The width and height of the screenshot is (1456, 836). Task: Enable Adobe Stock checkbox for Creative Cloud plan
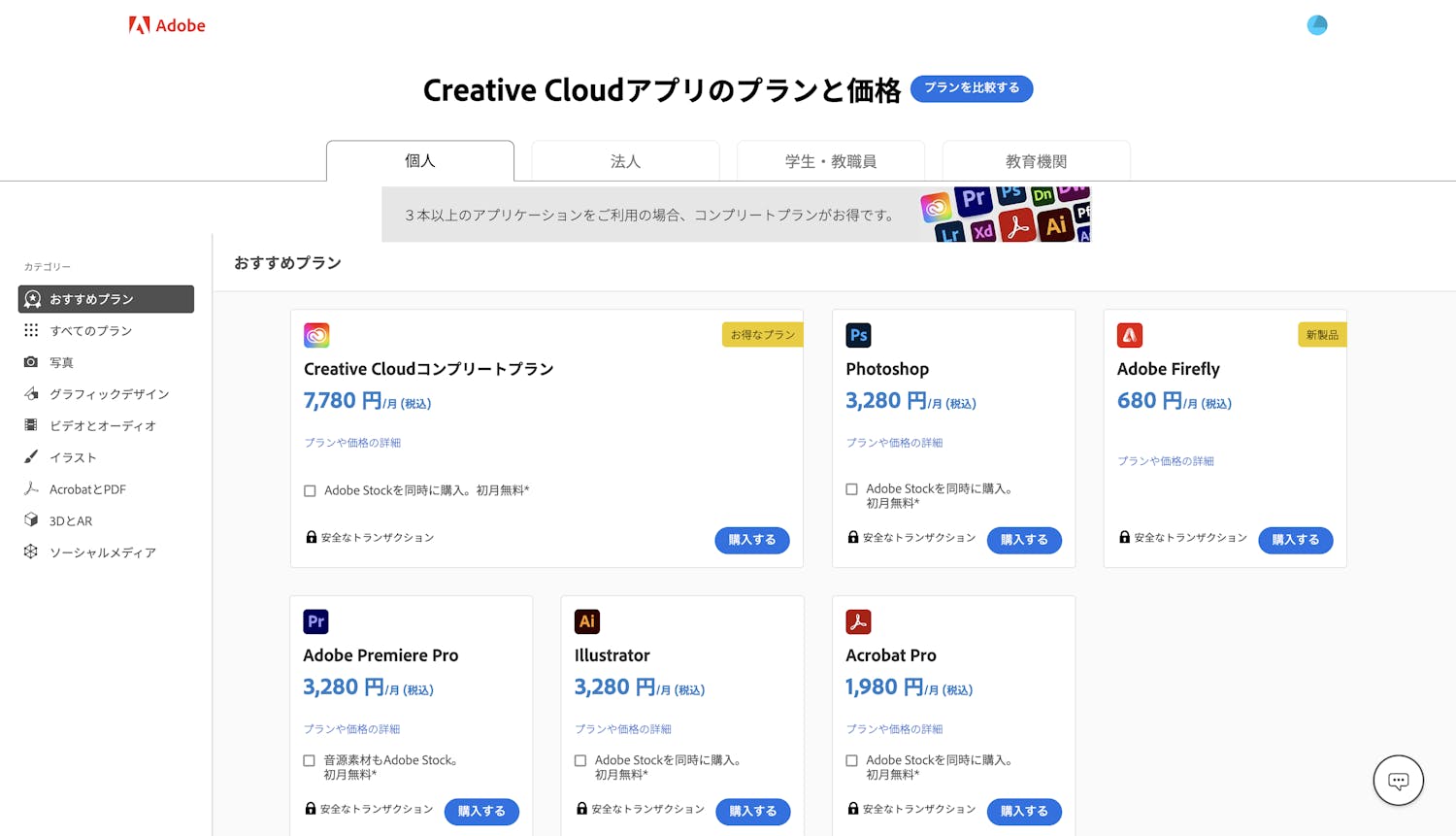(x=310, y=491)
